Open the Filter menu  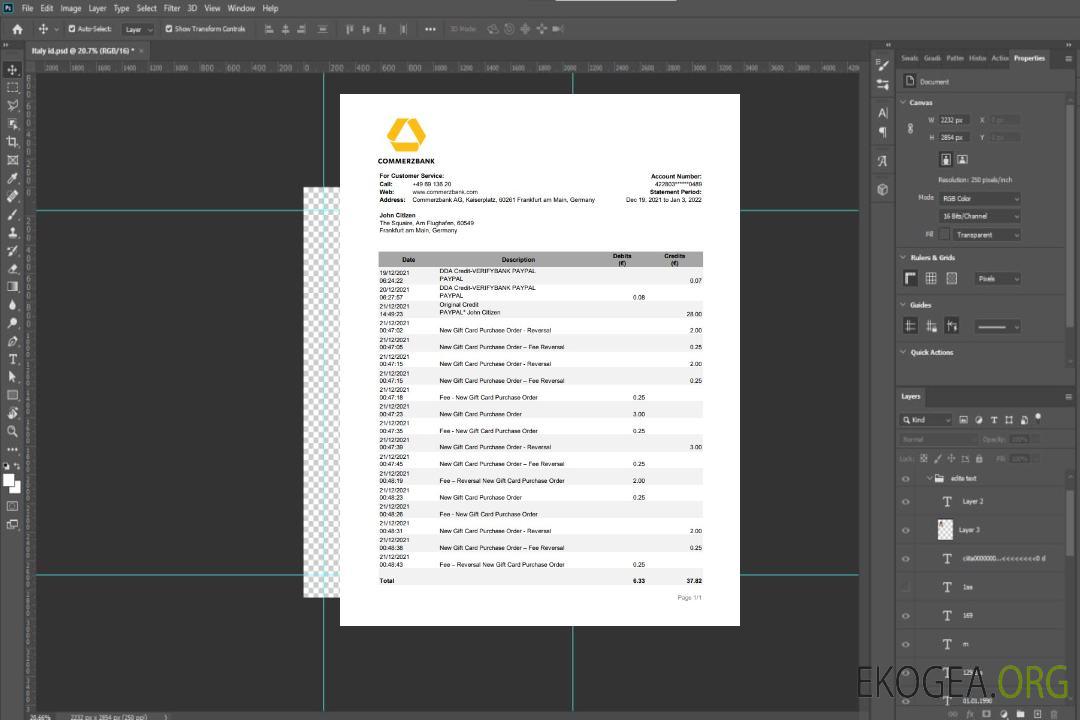tap(172, 8)
